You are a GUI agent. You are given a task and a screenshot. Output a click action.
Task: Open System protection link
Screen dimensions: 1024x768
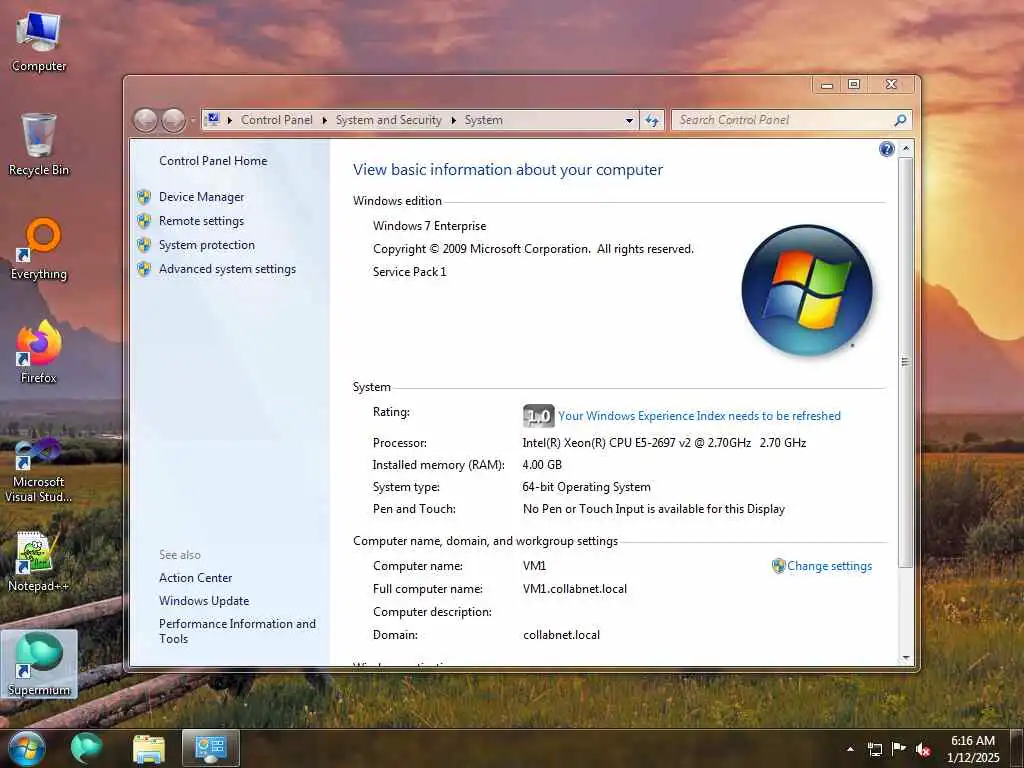(x=206, y=245)
